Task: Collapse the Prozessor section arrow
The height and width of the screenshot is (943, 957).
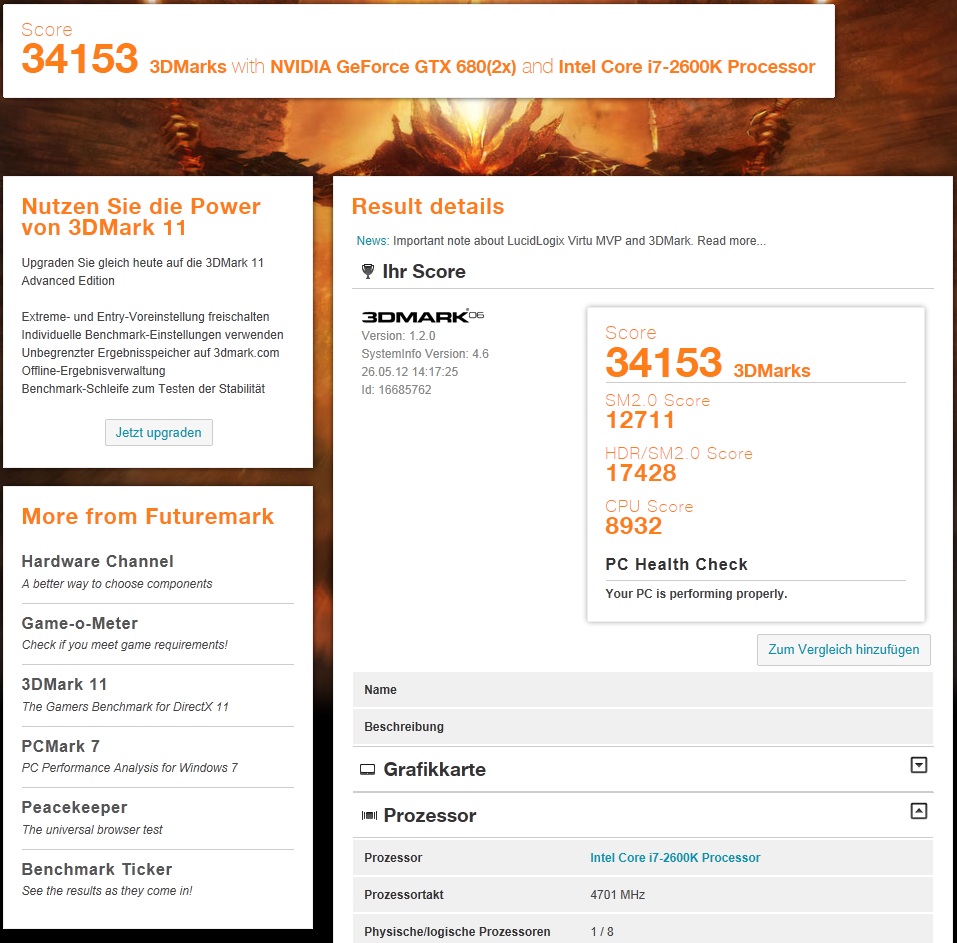Action: (919, 811)
